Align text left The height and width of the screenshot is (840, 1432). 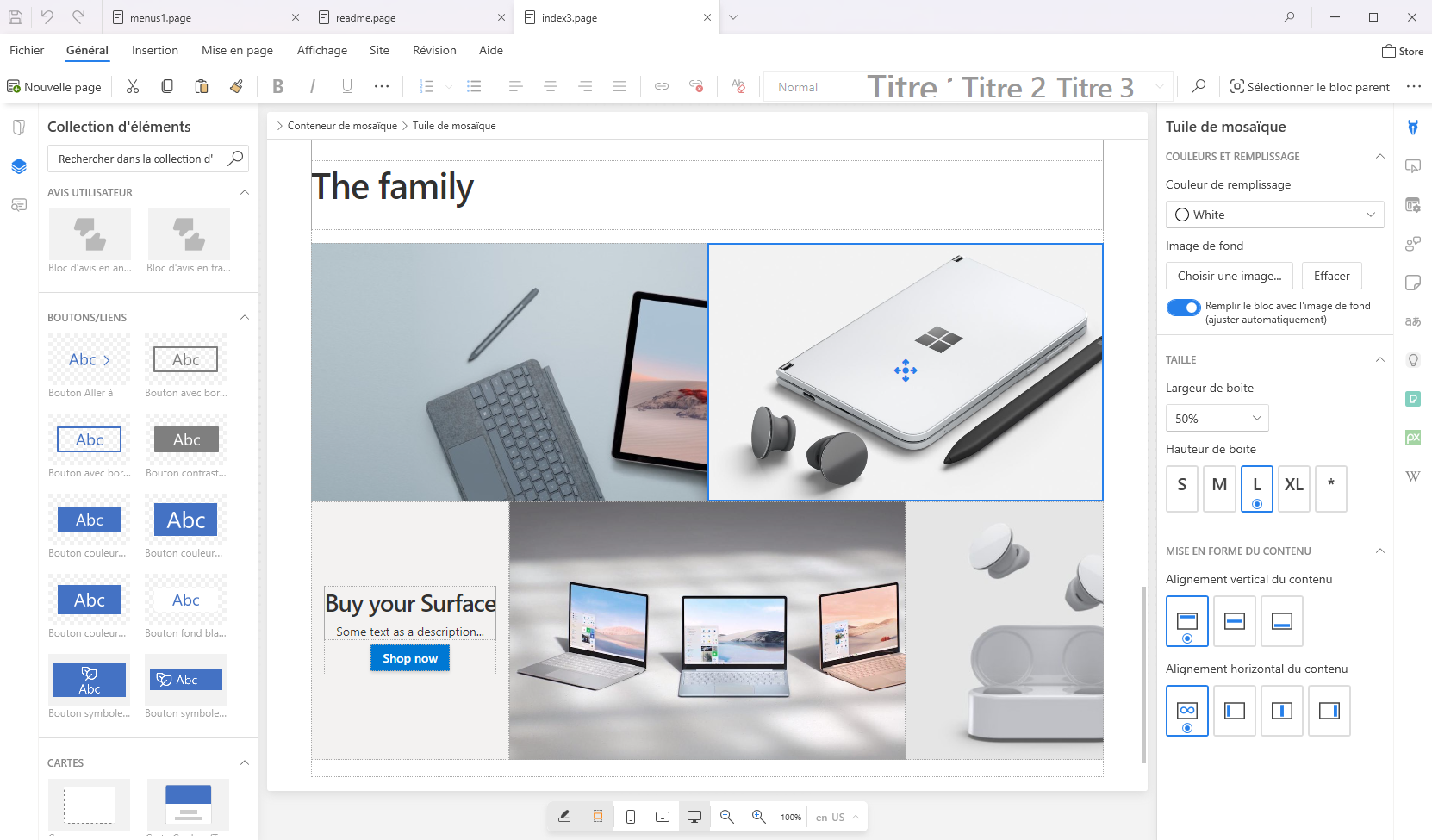pos(516,86)
